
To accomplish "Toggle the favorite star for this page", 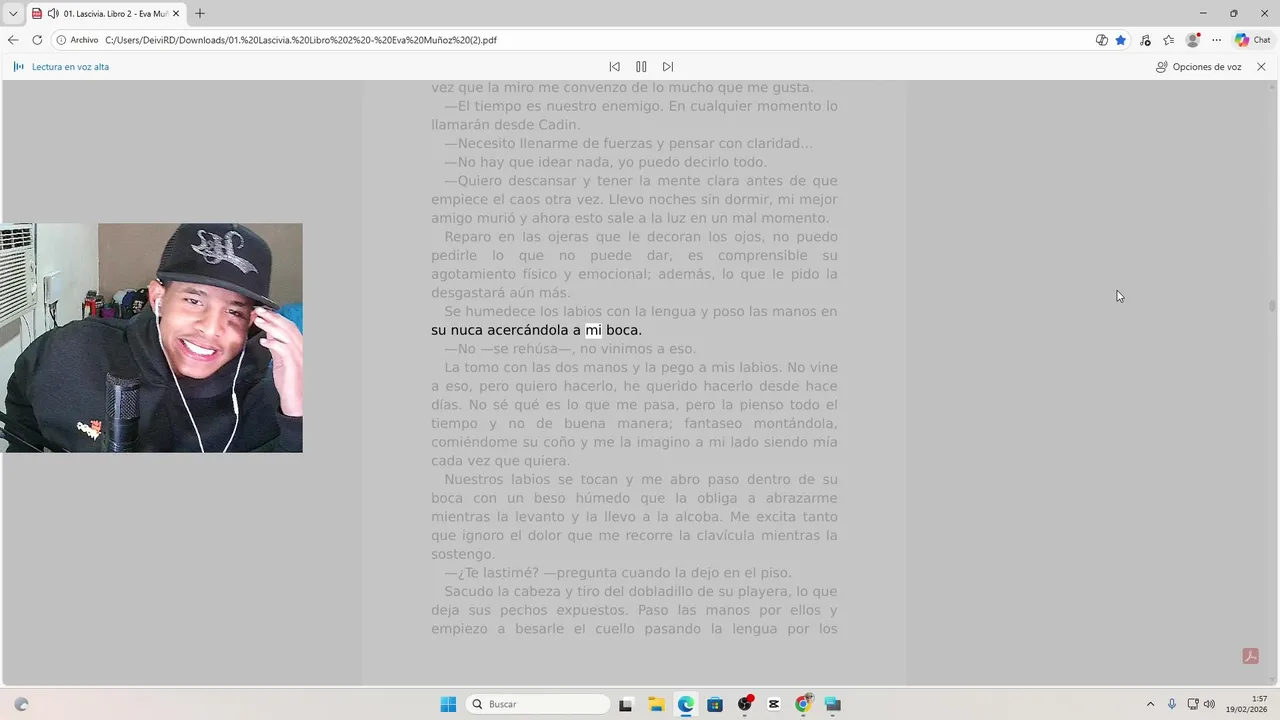I will [x=1121, y=40].
